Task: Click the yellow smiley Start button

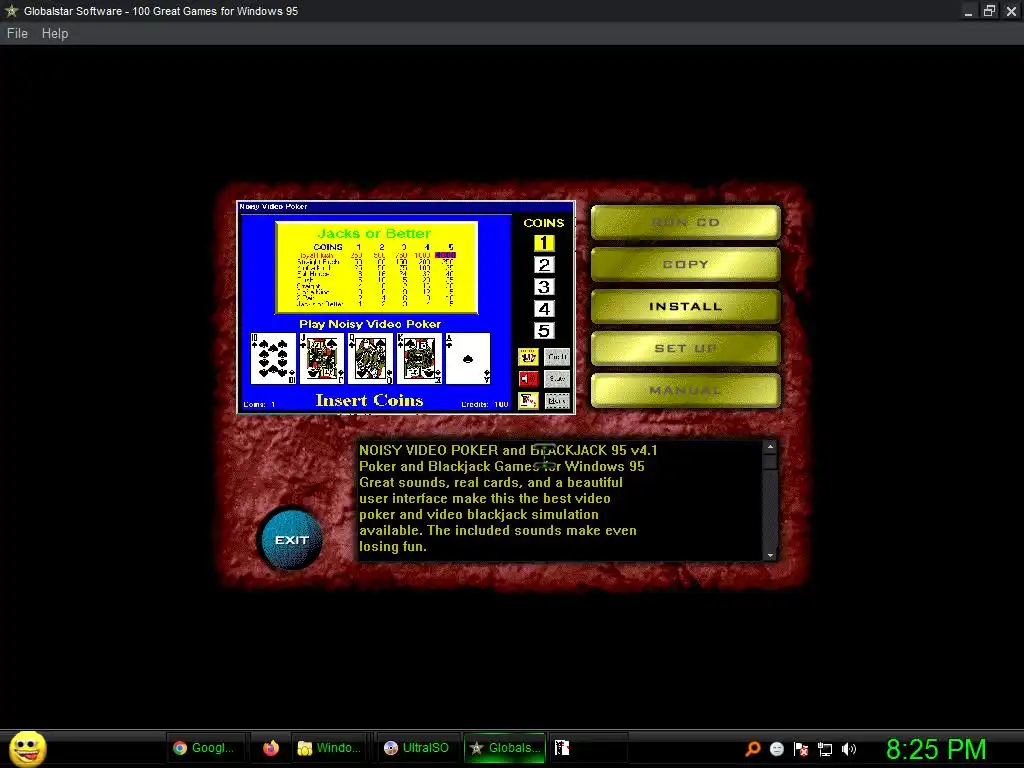Action: coord(27,748)
